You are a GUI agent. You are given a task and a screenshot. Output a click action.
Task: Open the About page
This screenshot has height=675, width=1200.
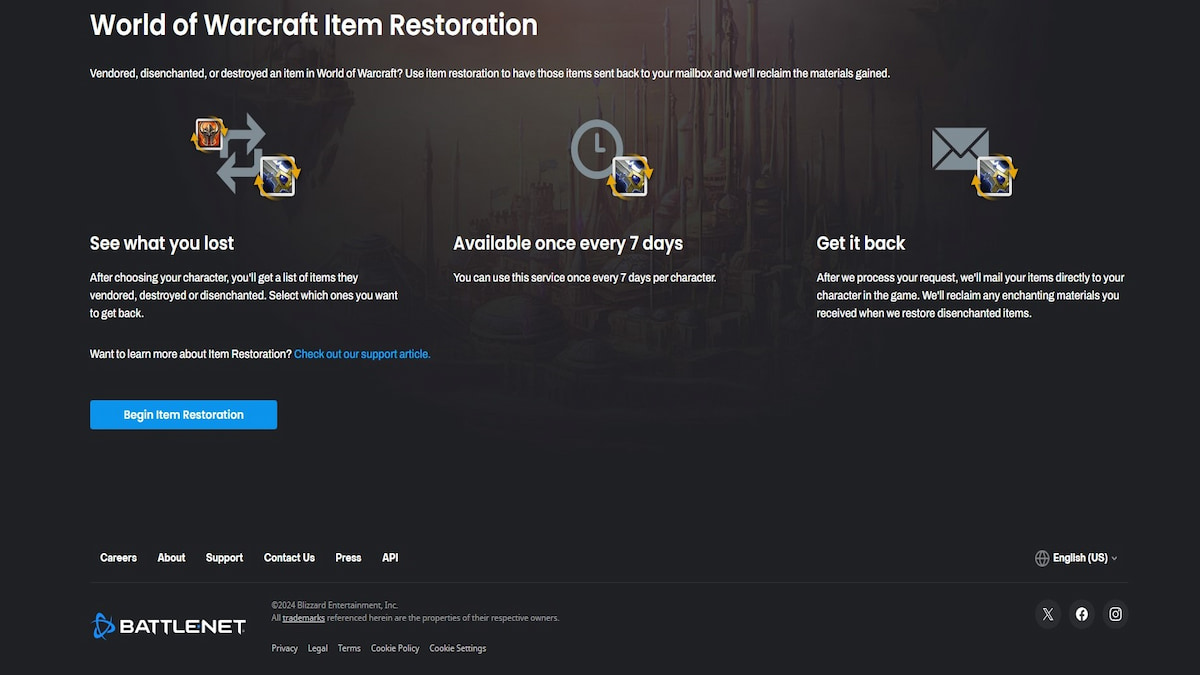171,557
